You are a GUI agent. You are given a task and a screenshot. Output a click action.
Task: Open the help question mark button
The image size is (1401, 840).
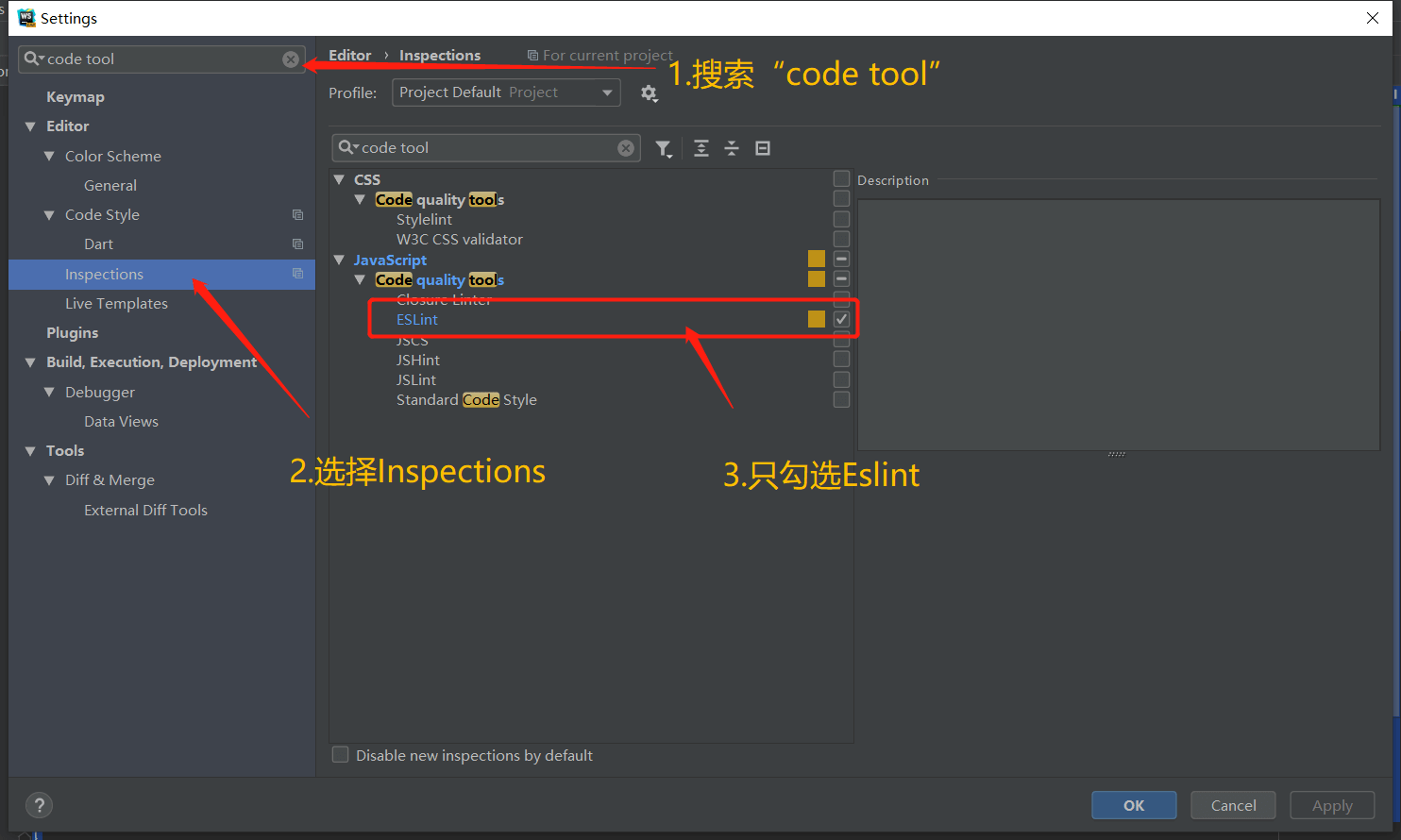click(39, 805)
